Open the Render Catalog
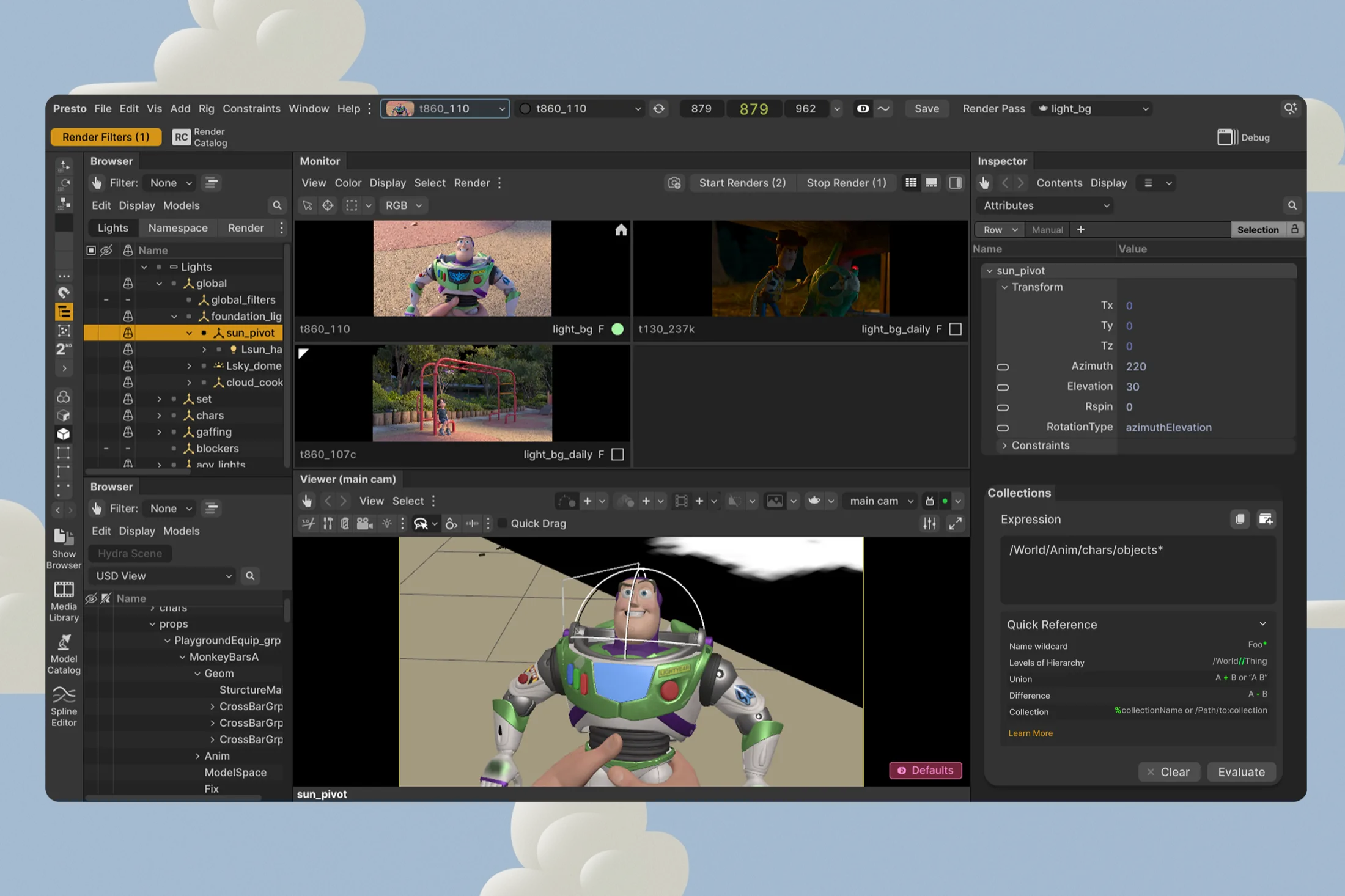This screenshot has width=1345, height=896. coord(200,137)
